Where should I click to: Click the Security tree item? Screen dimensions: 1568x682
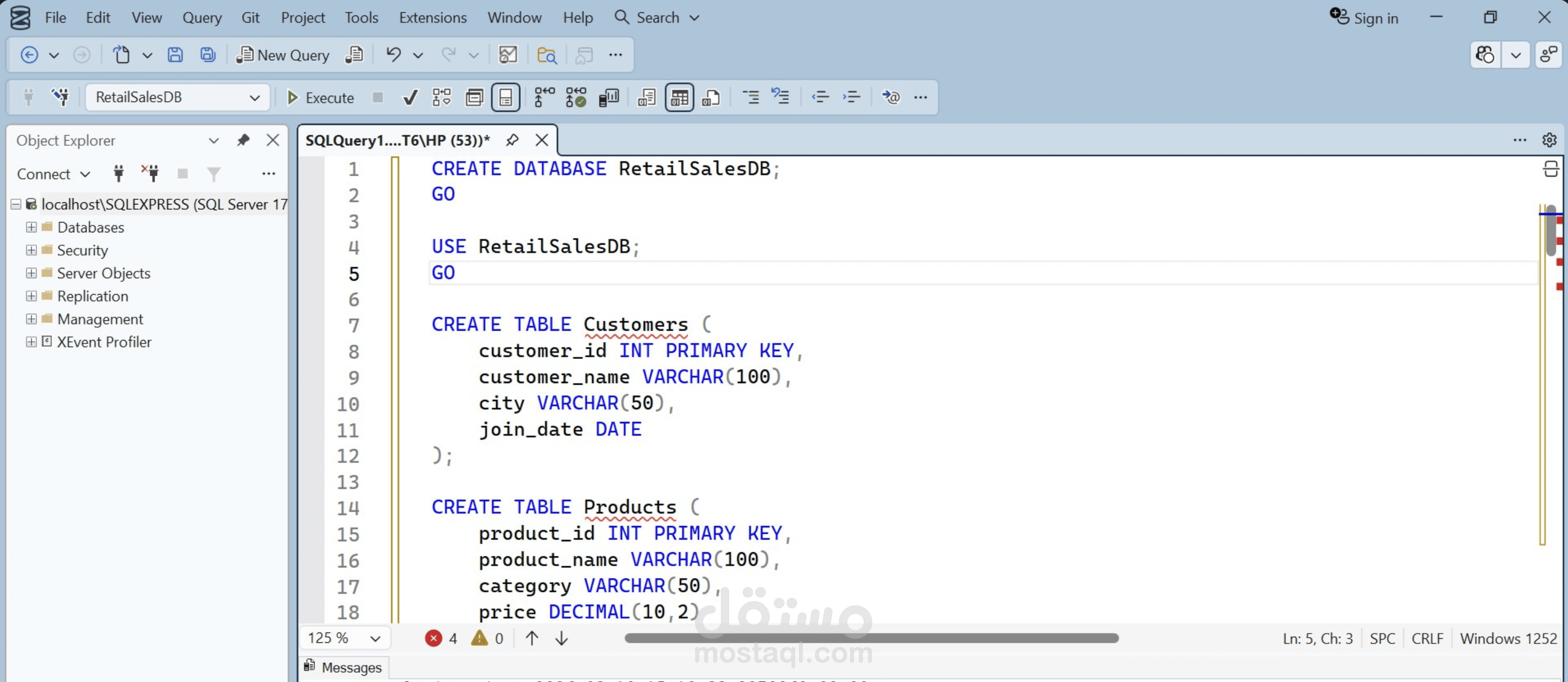[x=82, y=250]
